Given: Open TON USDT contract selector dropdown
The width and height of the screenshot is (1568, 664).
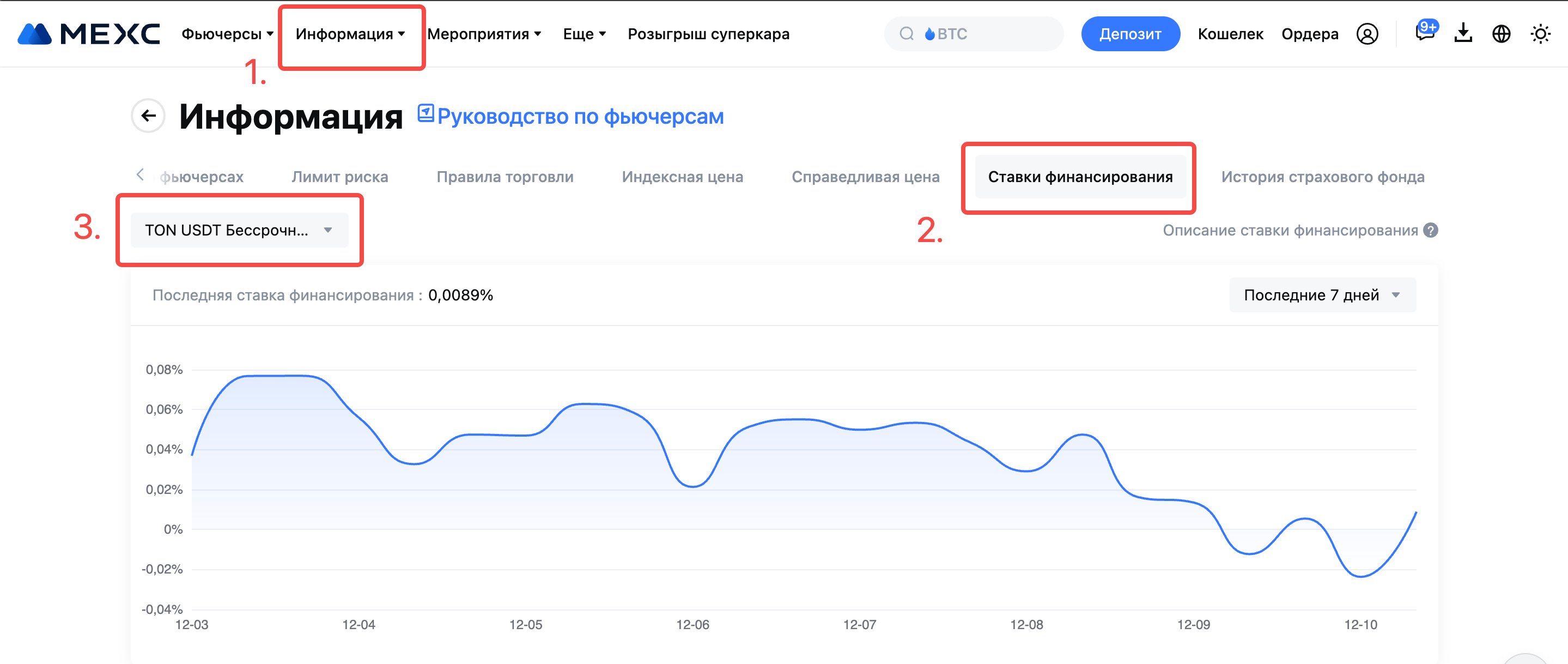Looking at the screenshot, I should (239, 230).
